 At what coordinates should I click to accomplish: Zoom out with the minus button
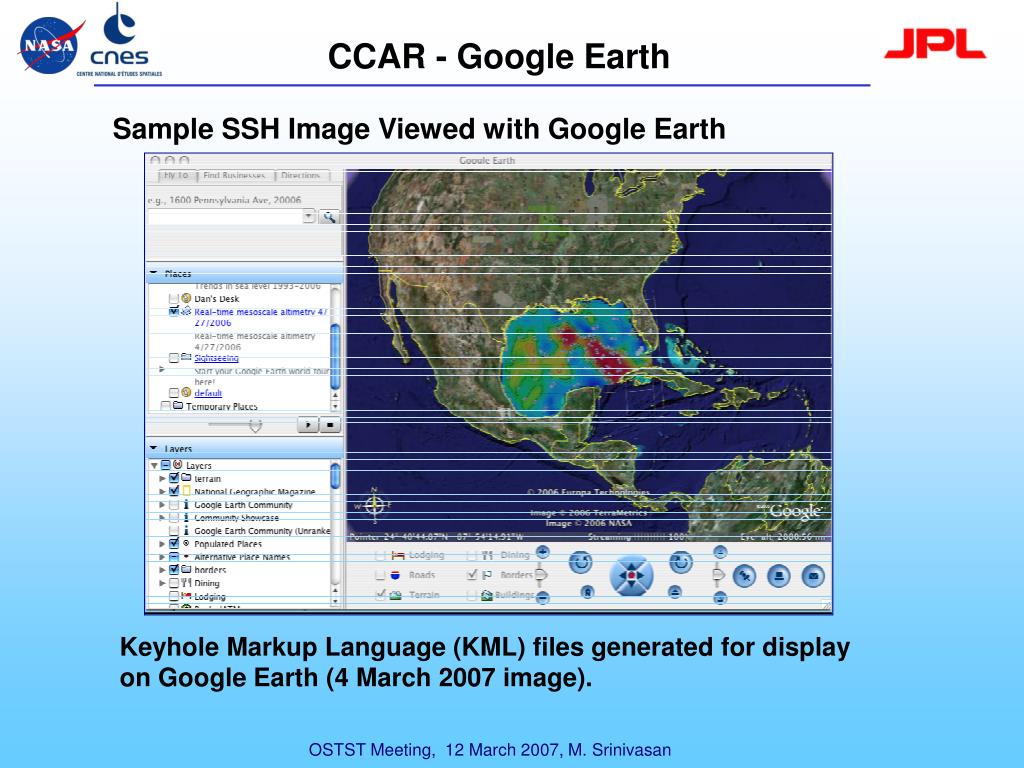[x=543, y=597]
